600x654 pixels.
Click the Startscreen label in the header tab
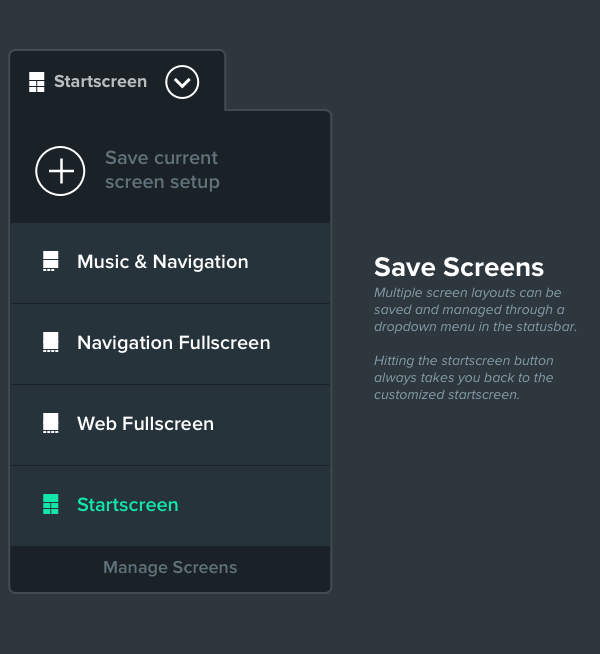(x=100, y=81)
